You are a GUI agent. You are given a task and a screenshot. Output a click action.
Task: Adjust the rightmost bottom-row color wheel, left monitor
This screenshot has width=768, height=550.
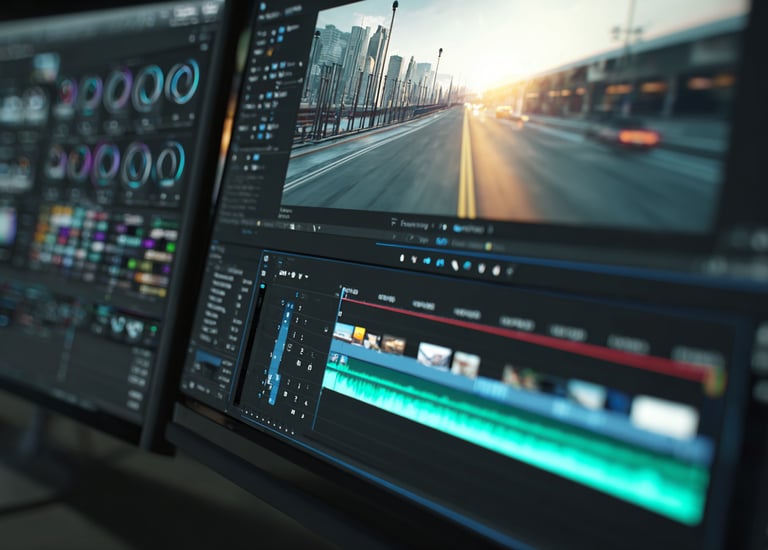click(x=170, y=164)
